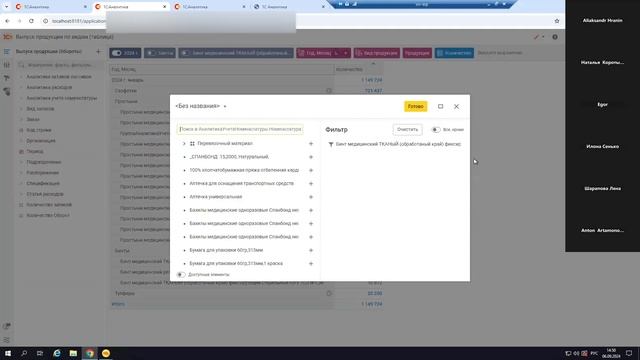Viewport: 640px width, 360px height.
Task: Toggle the 'Все, кроме' switch
Action: coord(436,130)
